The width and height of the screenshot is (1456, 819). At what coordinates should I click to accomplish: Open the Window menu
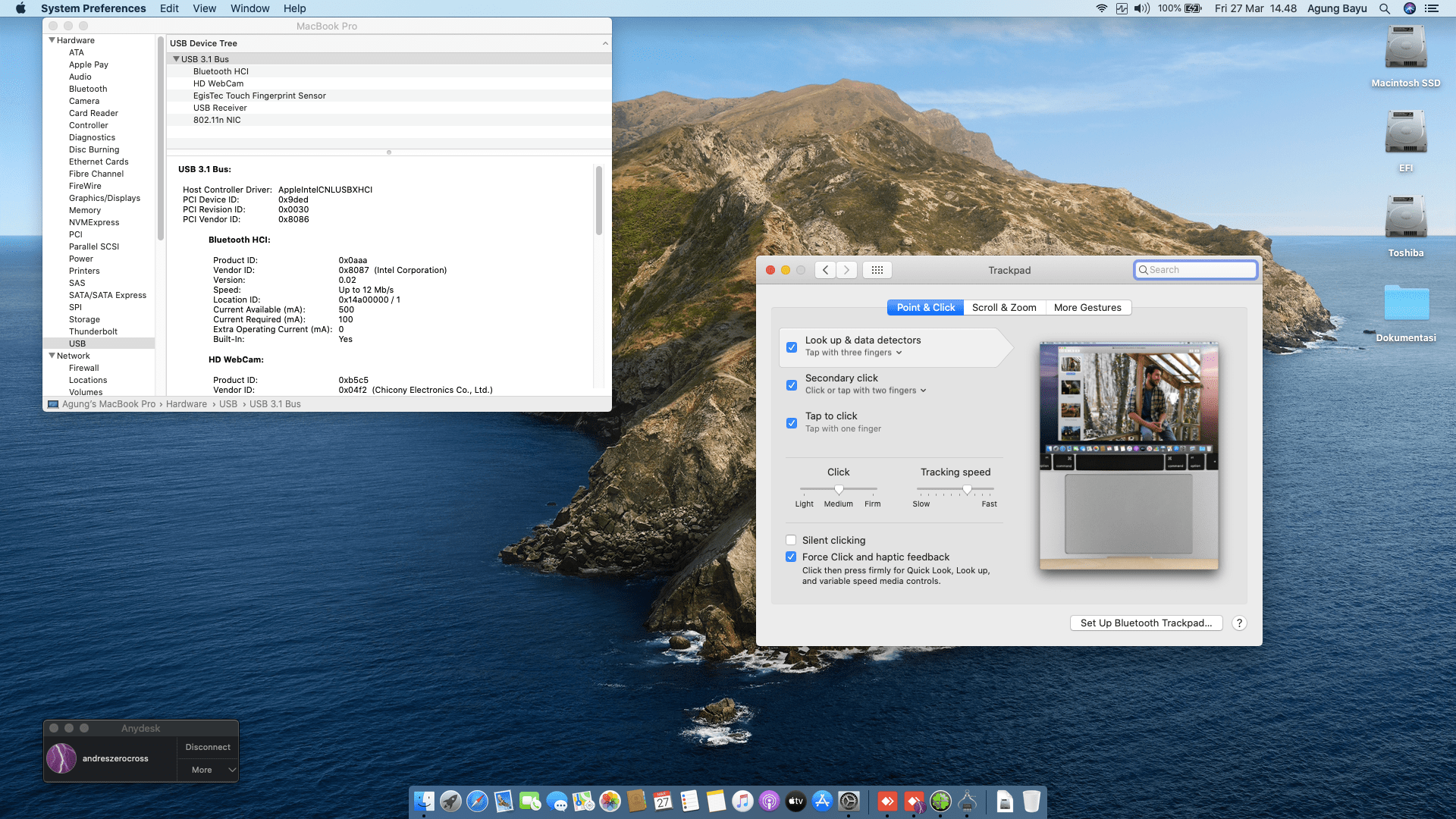tap(249, 8)
